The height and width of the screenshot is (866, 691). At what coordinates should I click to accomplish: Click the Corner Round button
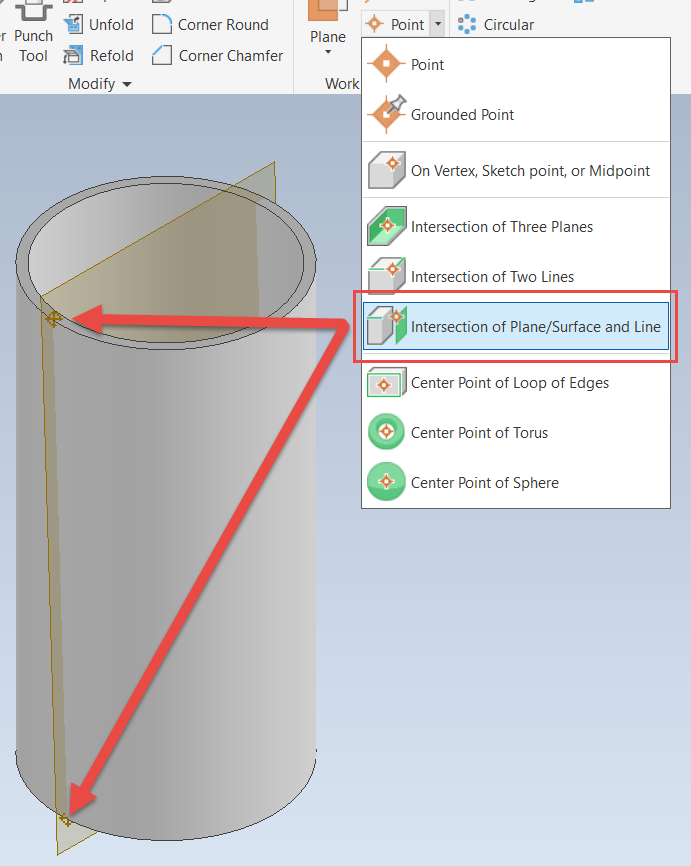pyautogui.click(x=210, y=24)
